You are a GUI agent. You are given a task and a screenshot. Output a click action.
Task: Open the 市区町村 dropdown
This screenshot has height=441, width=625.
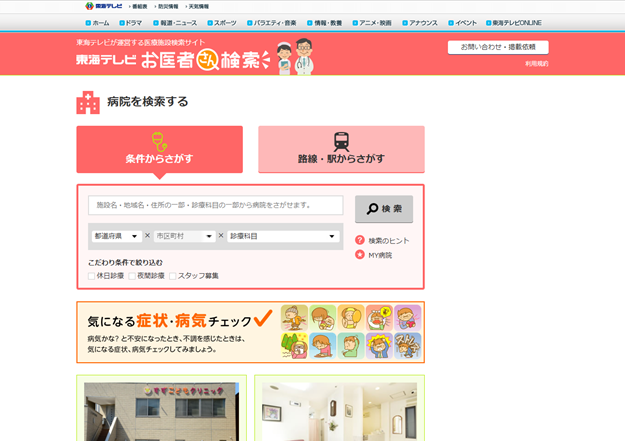pos(185,236)
